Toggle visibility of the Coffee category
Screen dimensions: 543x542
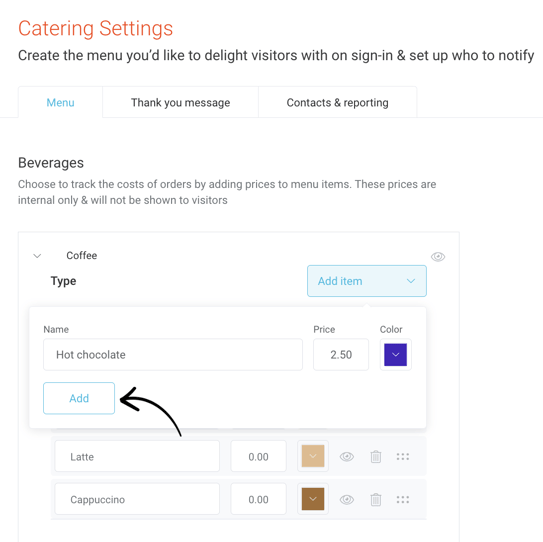(x=438, y=257)
